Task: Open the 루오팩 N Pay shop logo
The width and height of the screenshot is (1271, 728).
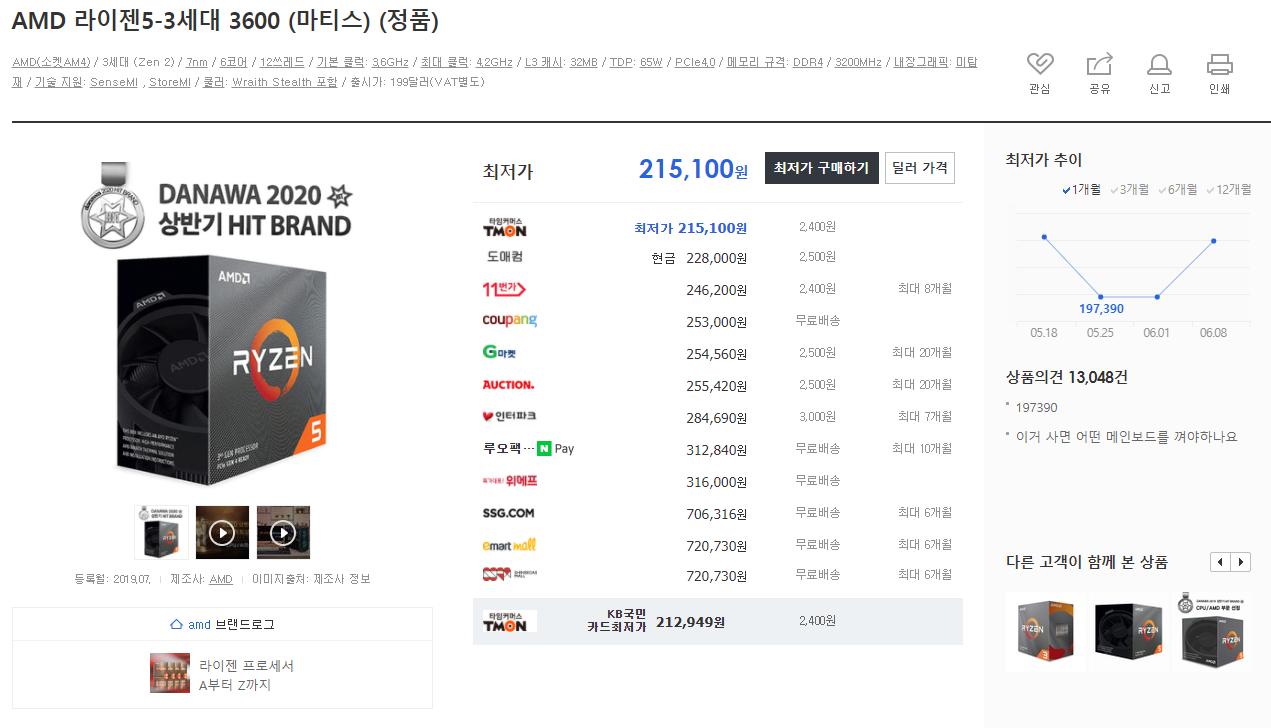Action: coord(528,448)
